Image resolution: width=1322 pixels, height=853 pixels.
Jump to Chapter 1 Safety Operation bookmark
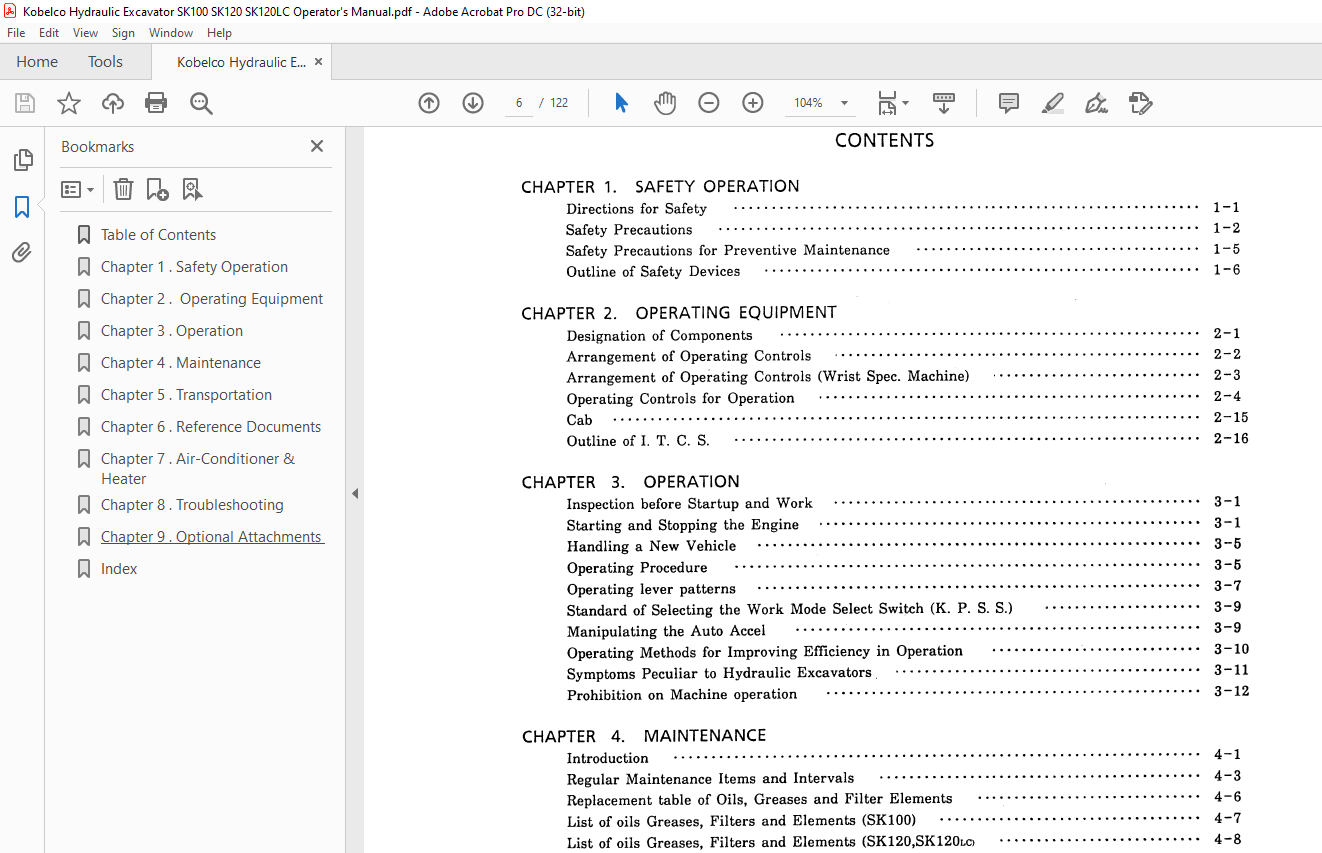pyautogui.click(x=194, y=267)
